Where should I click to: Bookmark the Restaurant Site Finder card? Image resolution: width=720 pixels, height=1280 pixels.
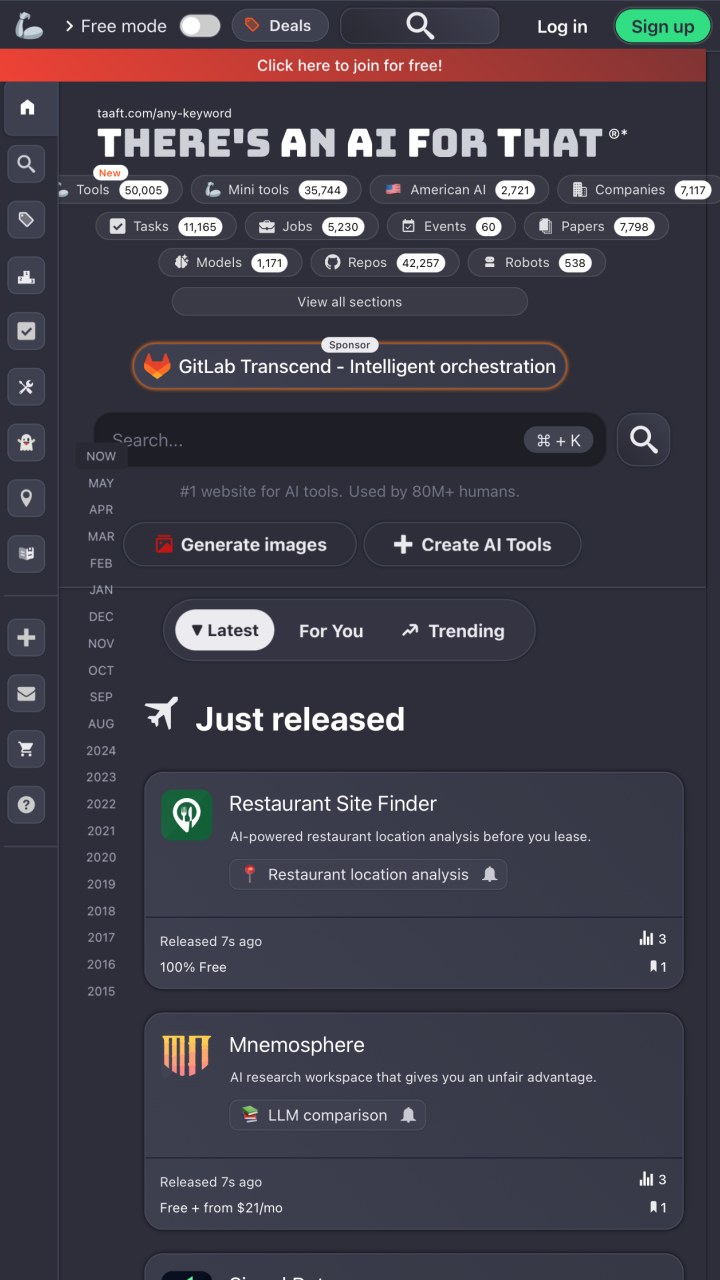coord(657,967)
